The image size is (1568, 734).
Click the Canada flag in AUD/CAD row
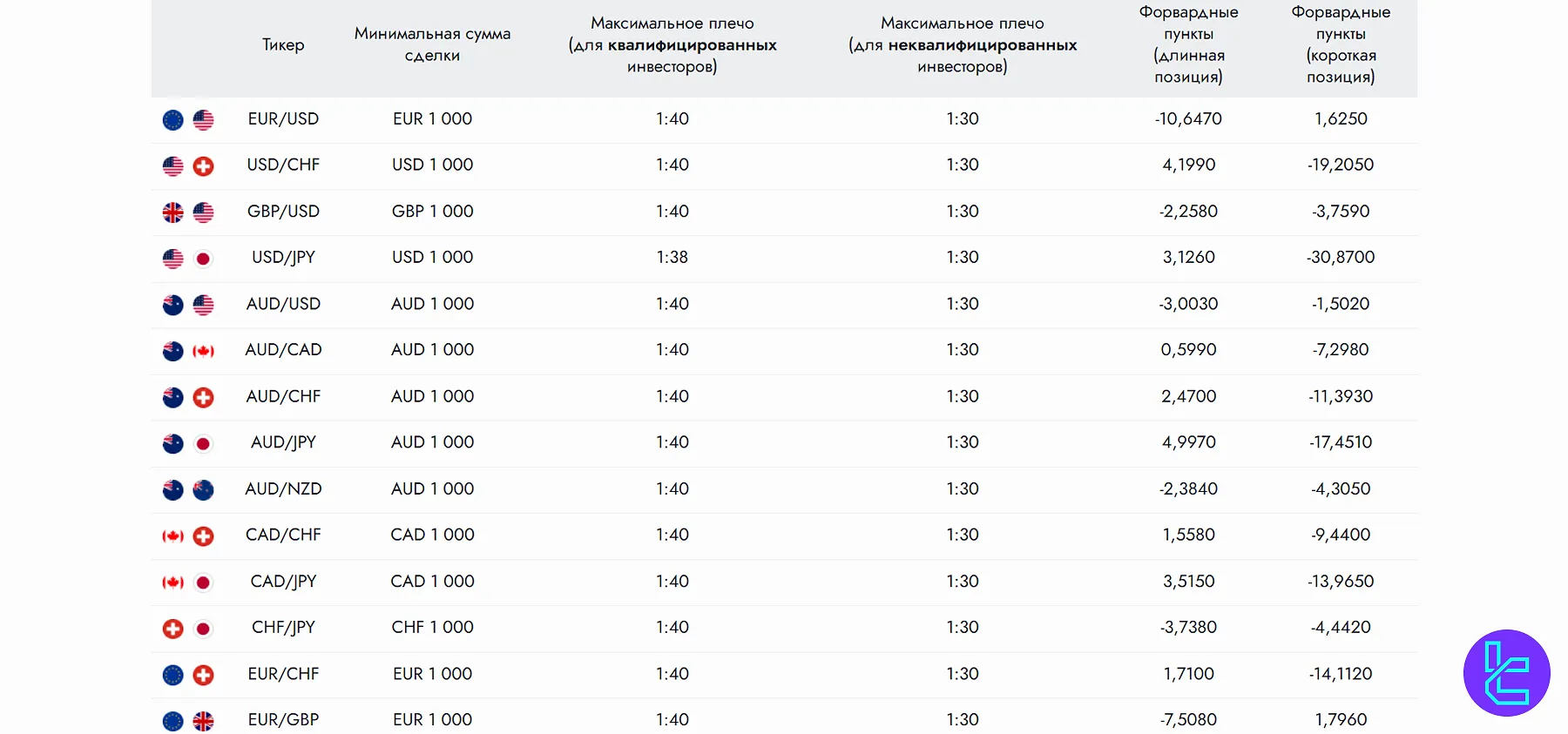point(203,351)
